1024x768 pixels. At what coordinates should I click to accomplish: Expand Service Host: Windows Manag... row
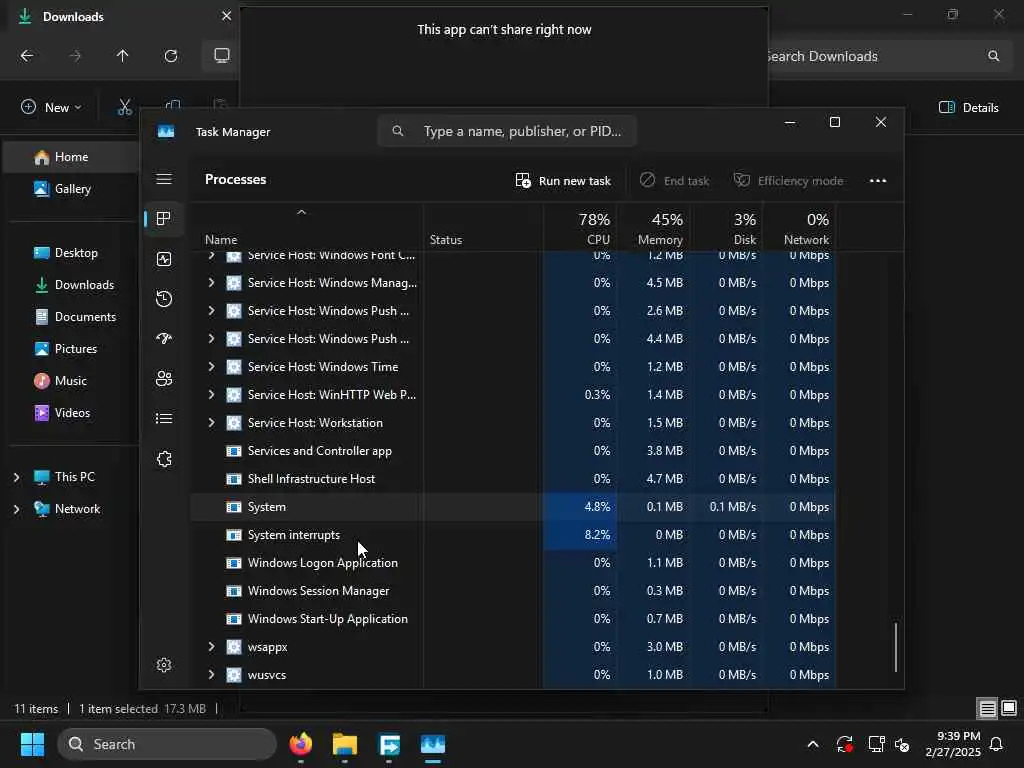(211, 283)
